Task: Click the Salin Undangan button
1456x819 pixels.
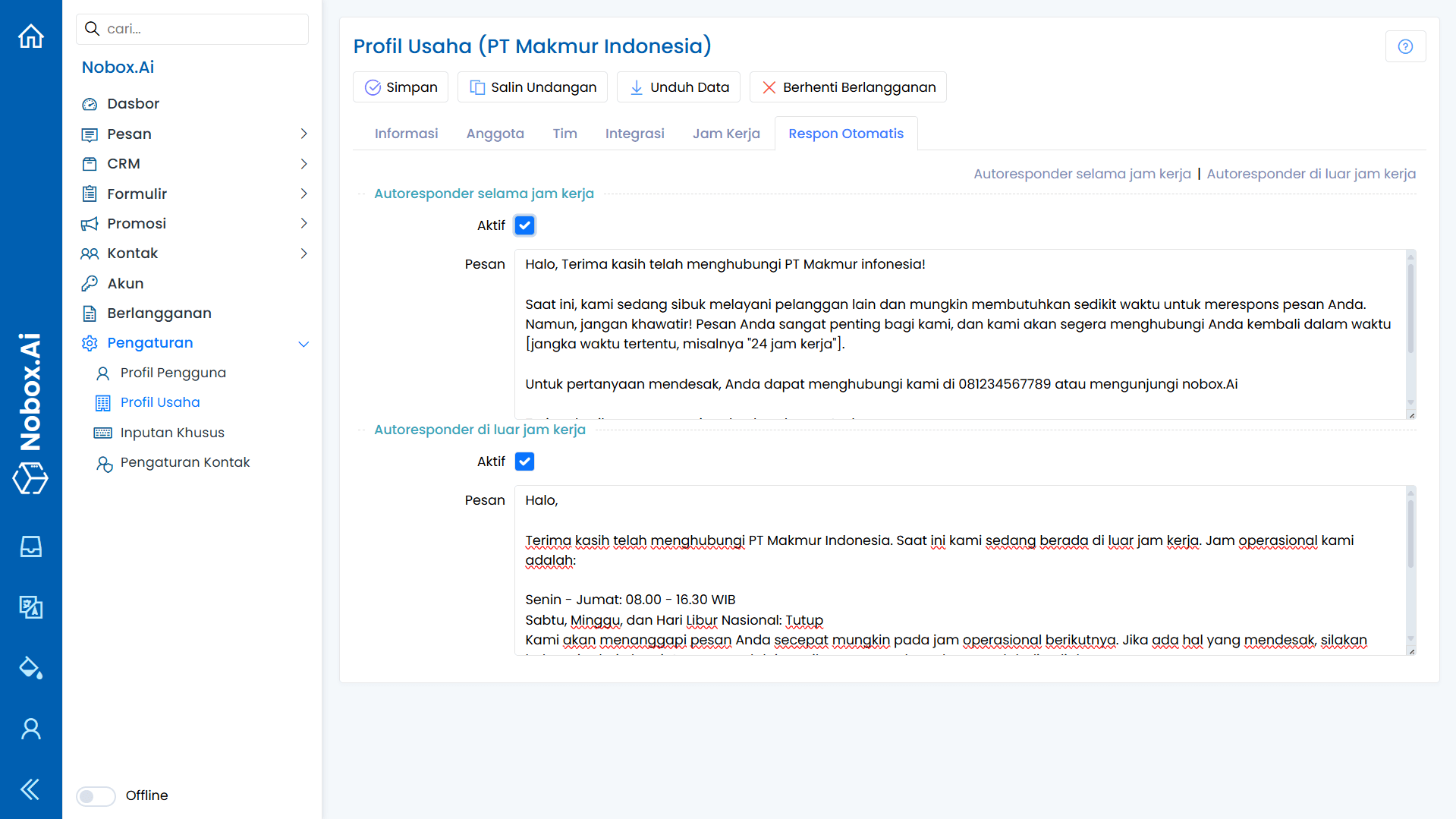Action: pyautogui.click(x=532, y=87)
